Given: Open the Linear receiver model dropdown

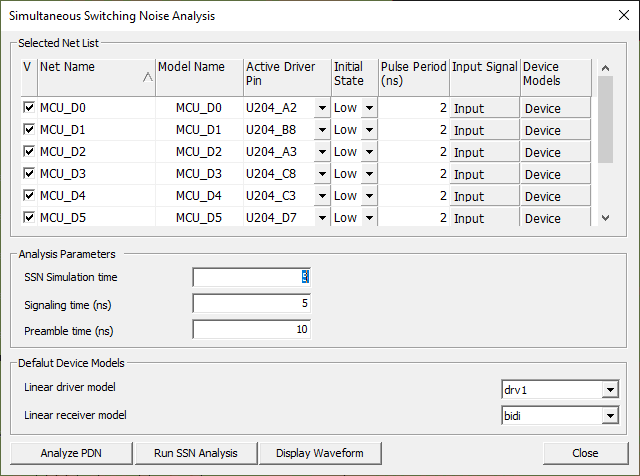Looking at the screenshot, I should (x=610, y=415).
